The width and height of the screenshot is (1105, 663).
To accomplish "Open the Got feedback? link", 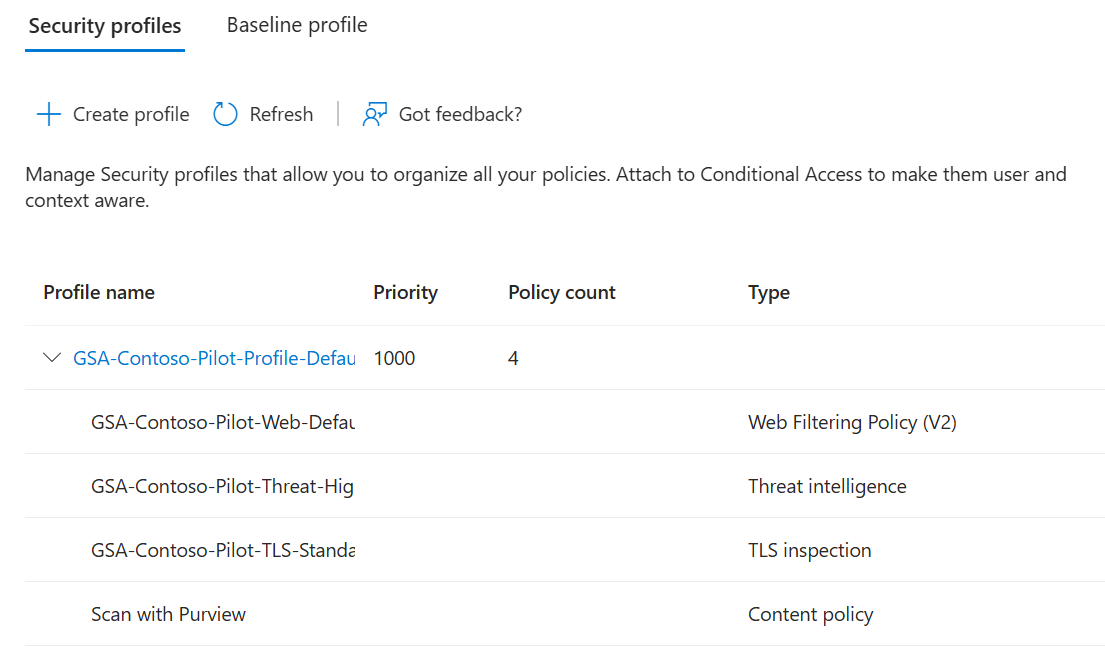I will (x=460, y=114).
